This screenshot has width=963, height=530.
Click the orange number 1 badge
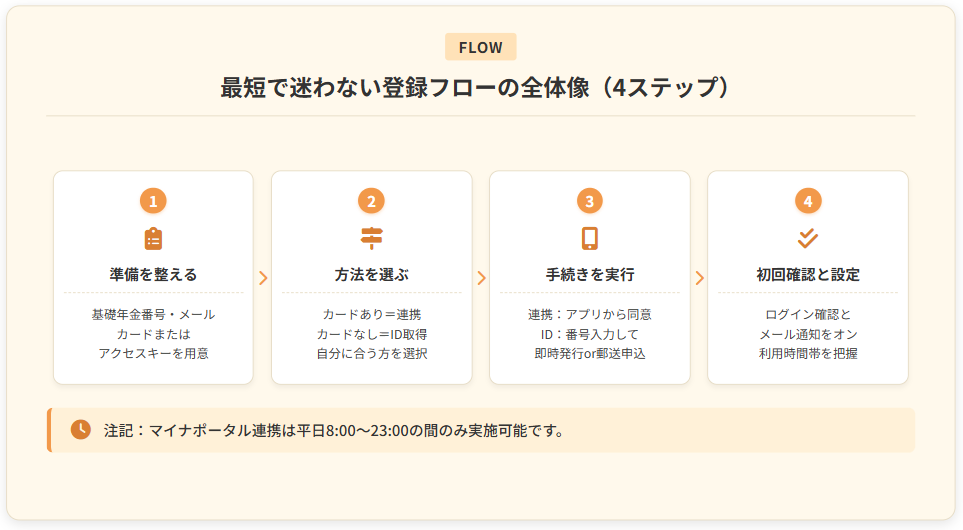pyautogui.click(x=153, y=201)
